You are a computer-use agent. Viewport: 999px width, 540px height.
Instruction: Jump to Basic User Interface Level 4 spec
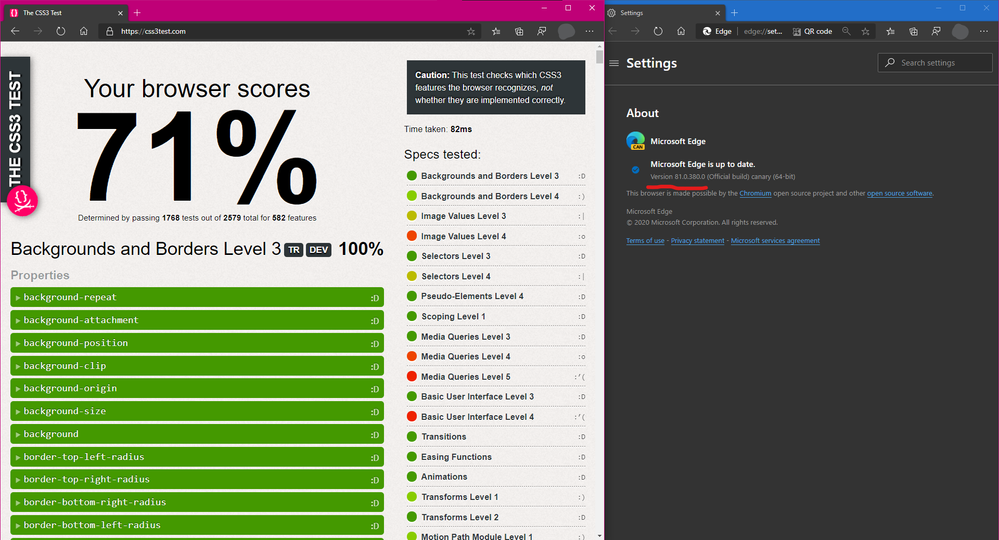(x=477, y=417)
